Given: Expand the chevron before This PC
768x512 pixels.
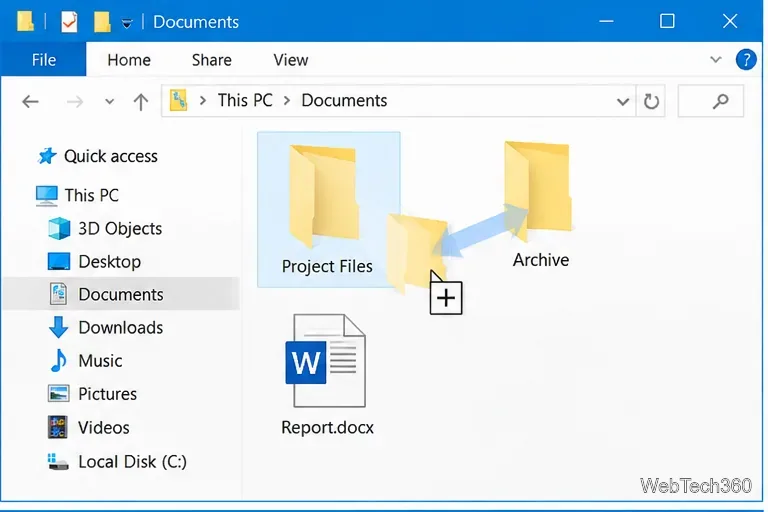Looking at the screenshot, I should pos(203,101).
